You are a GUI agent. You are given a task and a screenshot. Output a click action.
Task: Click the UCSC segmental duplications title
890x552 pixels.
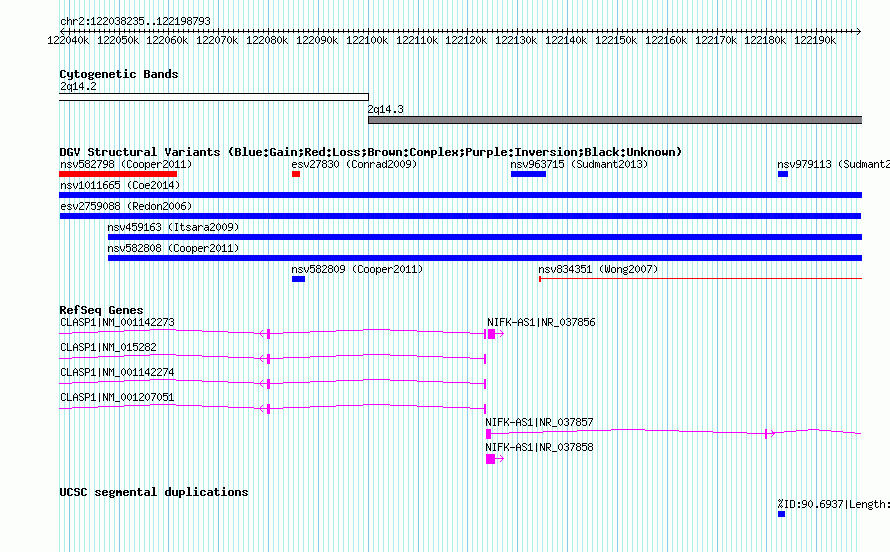[154, 492]
